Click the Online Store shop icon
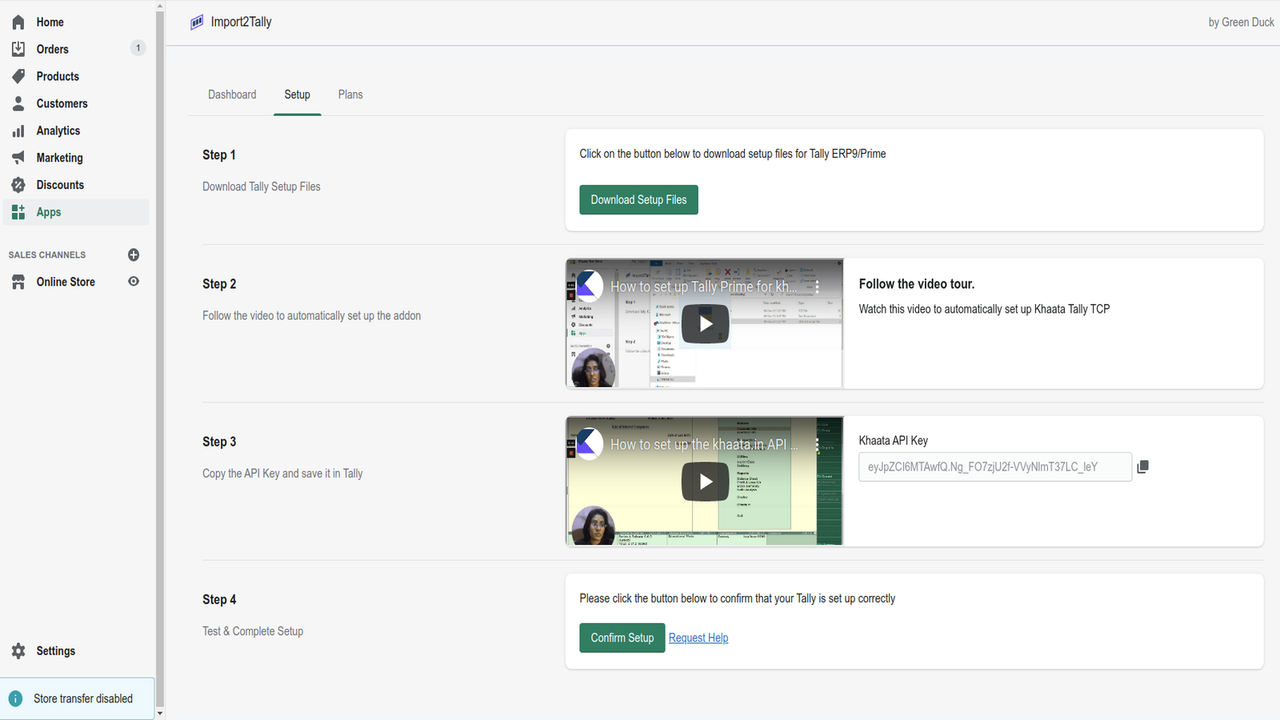Screen dimensions: 1280x720 [18, 282]
